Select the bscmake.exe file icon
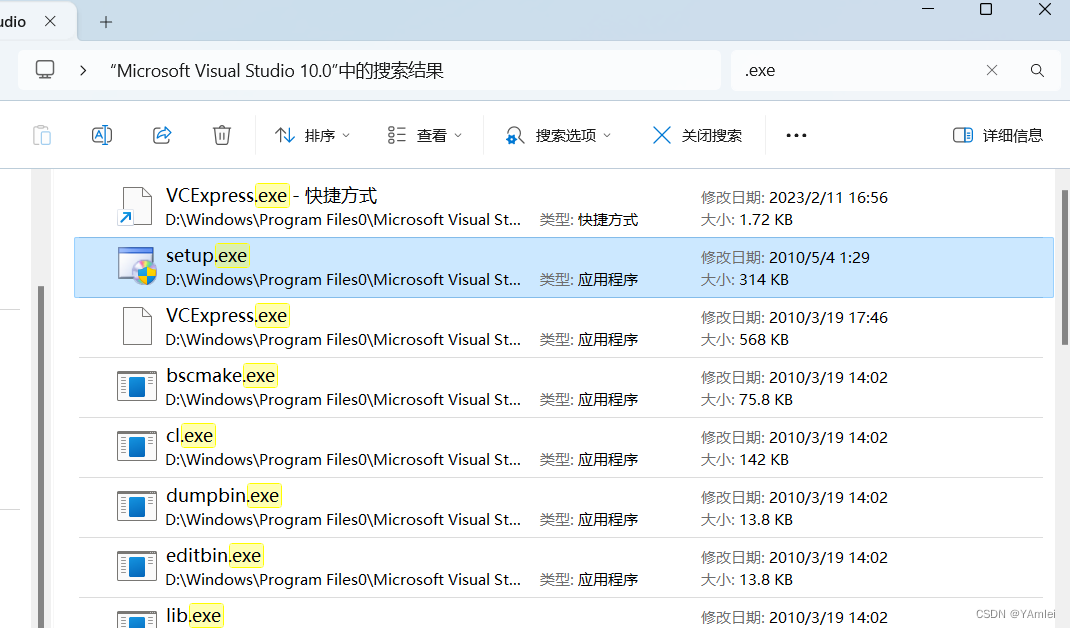Viewport: 1070px width, 628px height. pyautogui.click(x=136, y=386)
